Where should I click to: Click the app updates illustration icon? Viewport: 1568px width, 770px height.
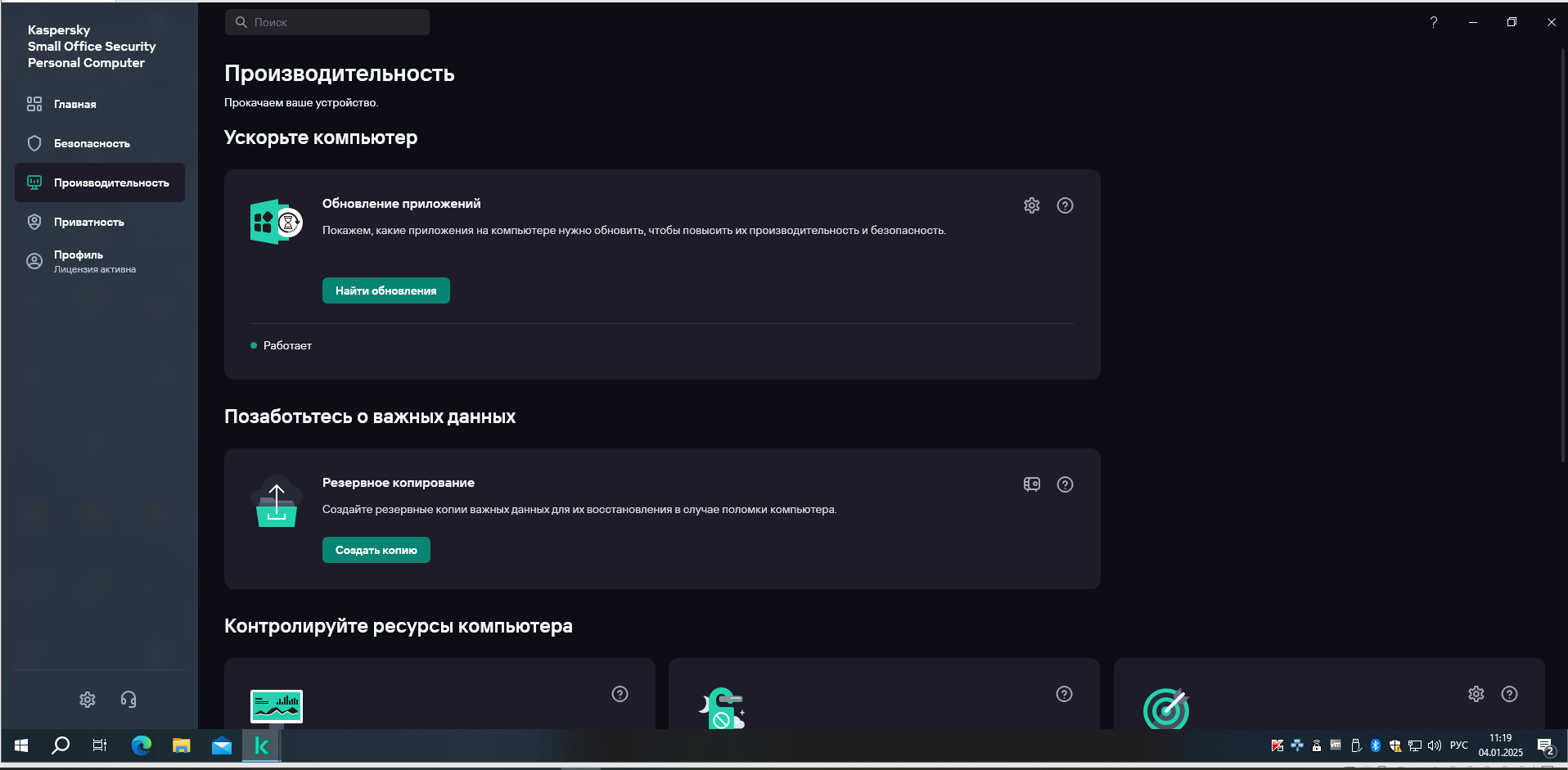coord(276,222)
